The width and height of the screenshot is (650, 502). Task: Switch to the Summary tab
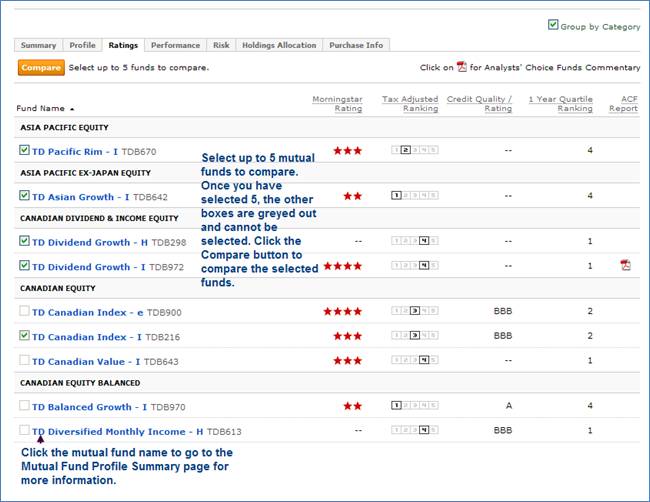(x=38, y=45)
